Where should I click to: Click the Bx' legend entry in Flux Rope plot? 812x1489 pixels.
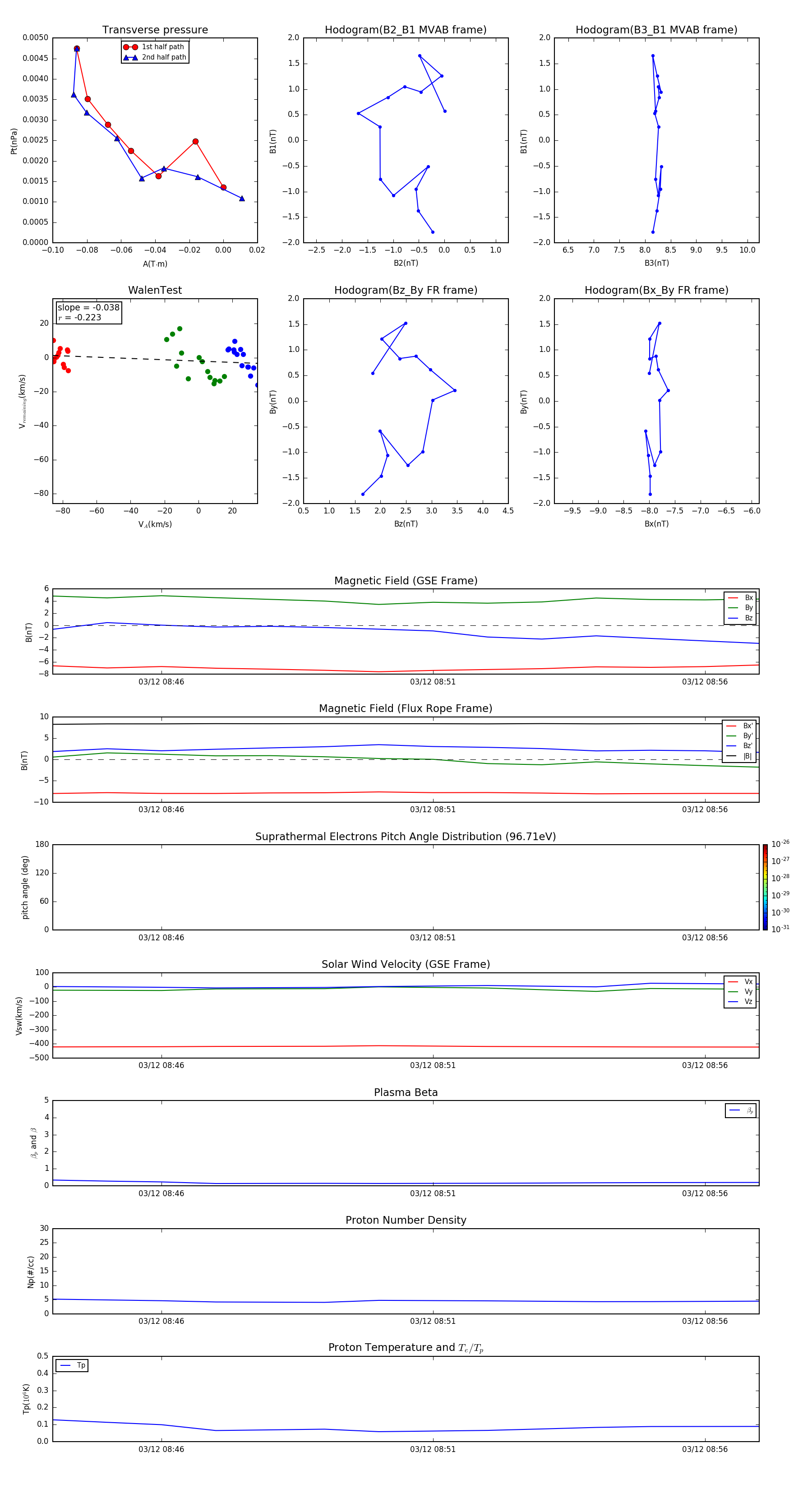tap(739, 726)
